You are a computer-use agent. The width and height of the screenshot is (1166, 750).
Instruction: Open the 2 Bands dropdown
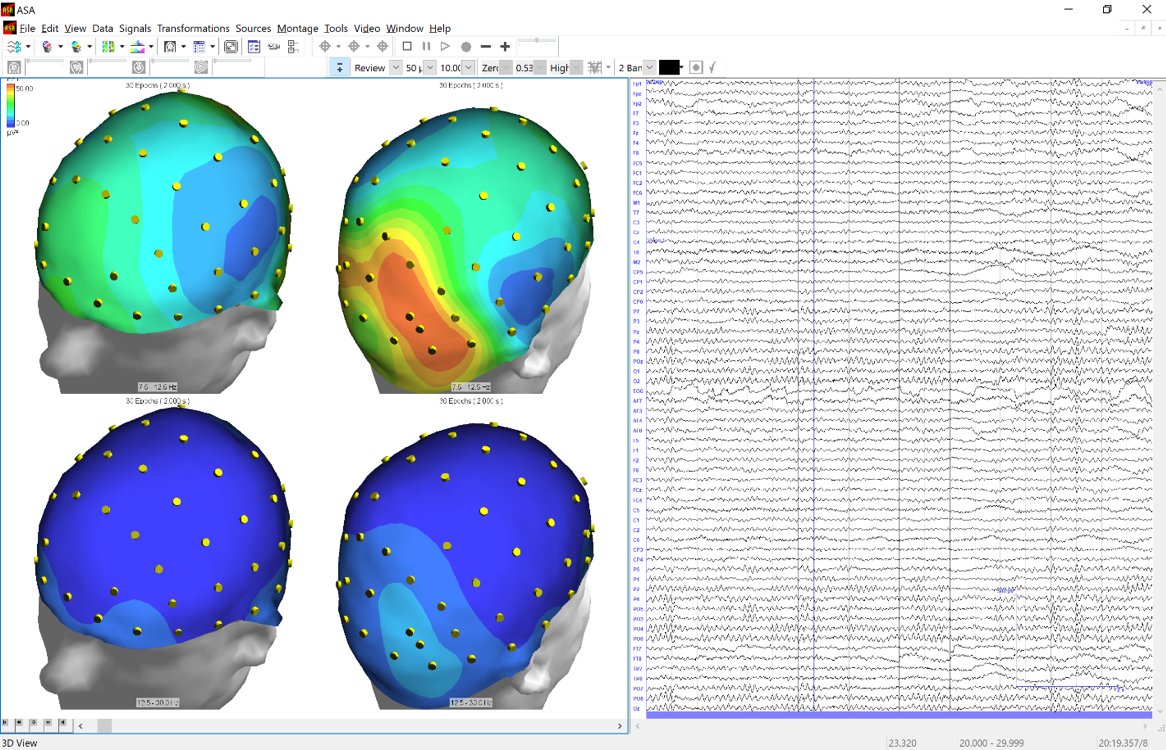point(650,67)
